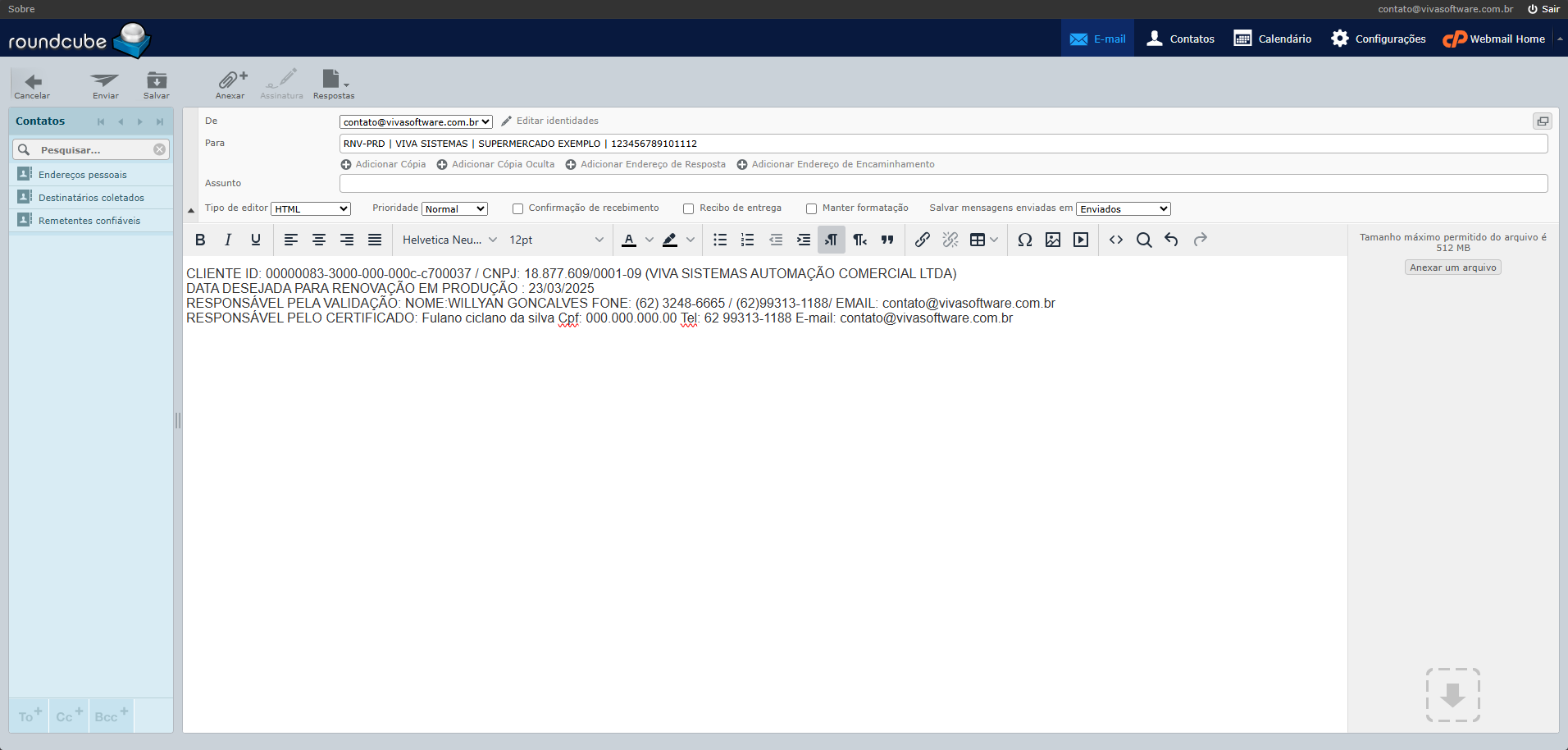This screenshot has width=1568, height=750.
Task: Enable Confirmação de recebimento checkbox
Action: [x=518, y=208]
